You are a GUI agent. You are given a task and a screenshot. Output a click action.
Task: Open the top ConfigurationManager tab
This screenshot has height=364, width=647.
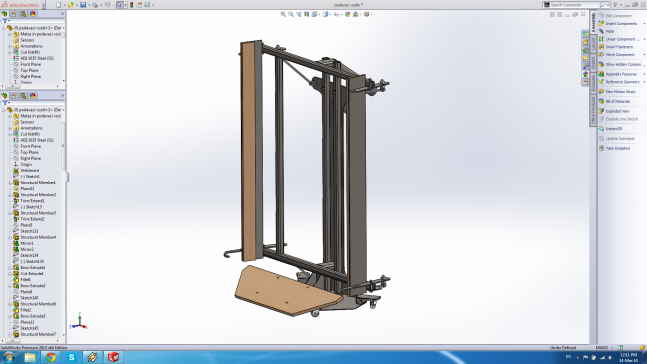23,14
